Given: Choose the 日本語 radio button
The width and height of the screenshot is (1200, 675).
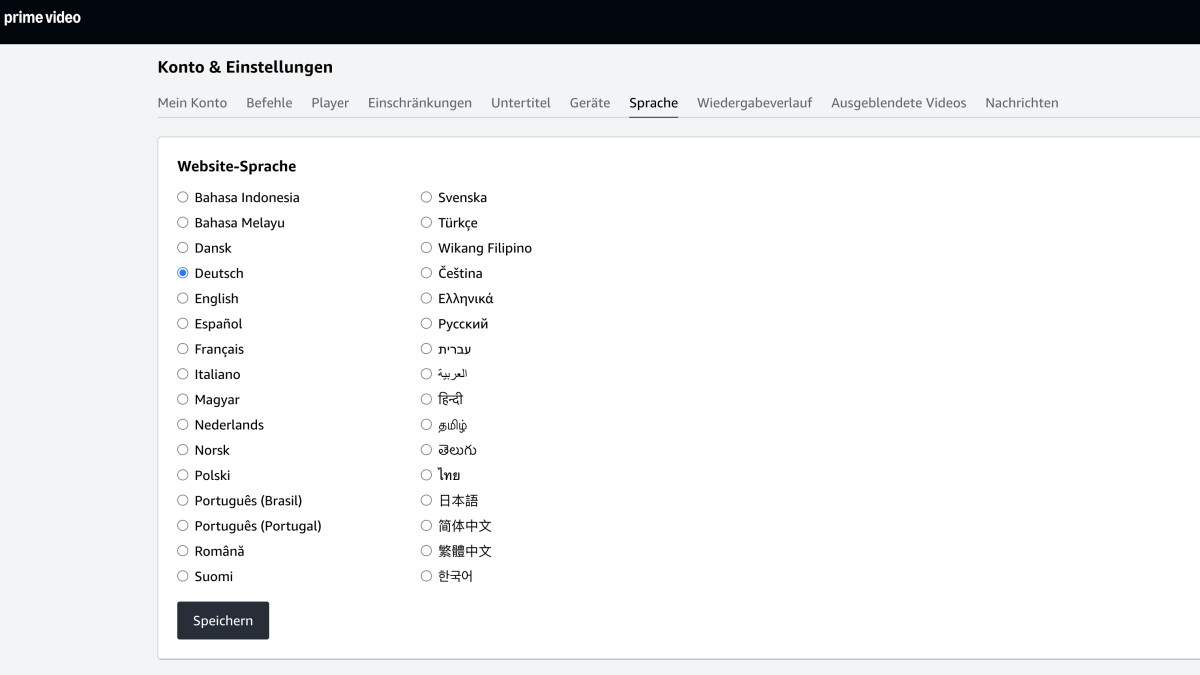Looking at the screenshot, I should [426, 500].
